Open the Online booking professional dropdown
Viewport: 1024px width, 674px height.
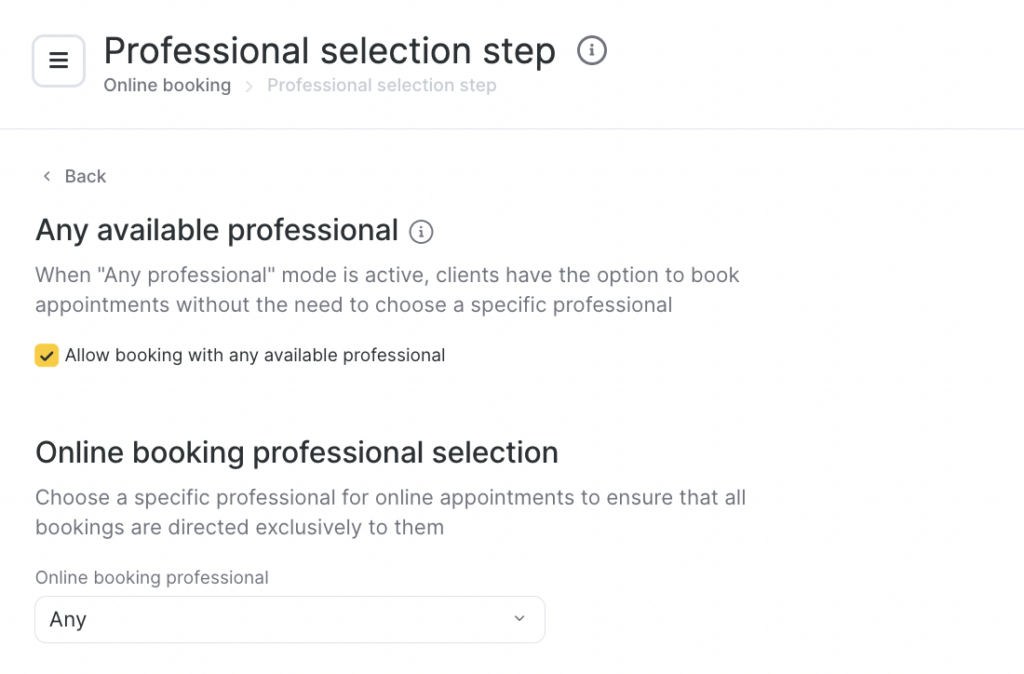[x=290, y=619]
